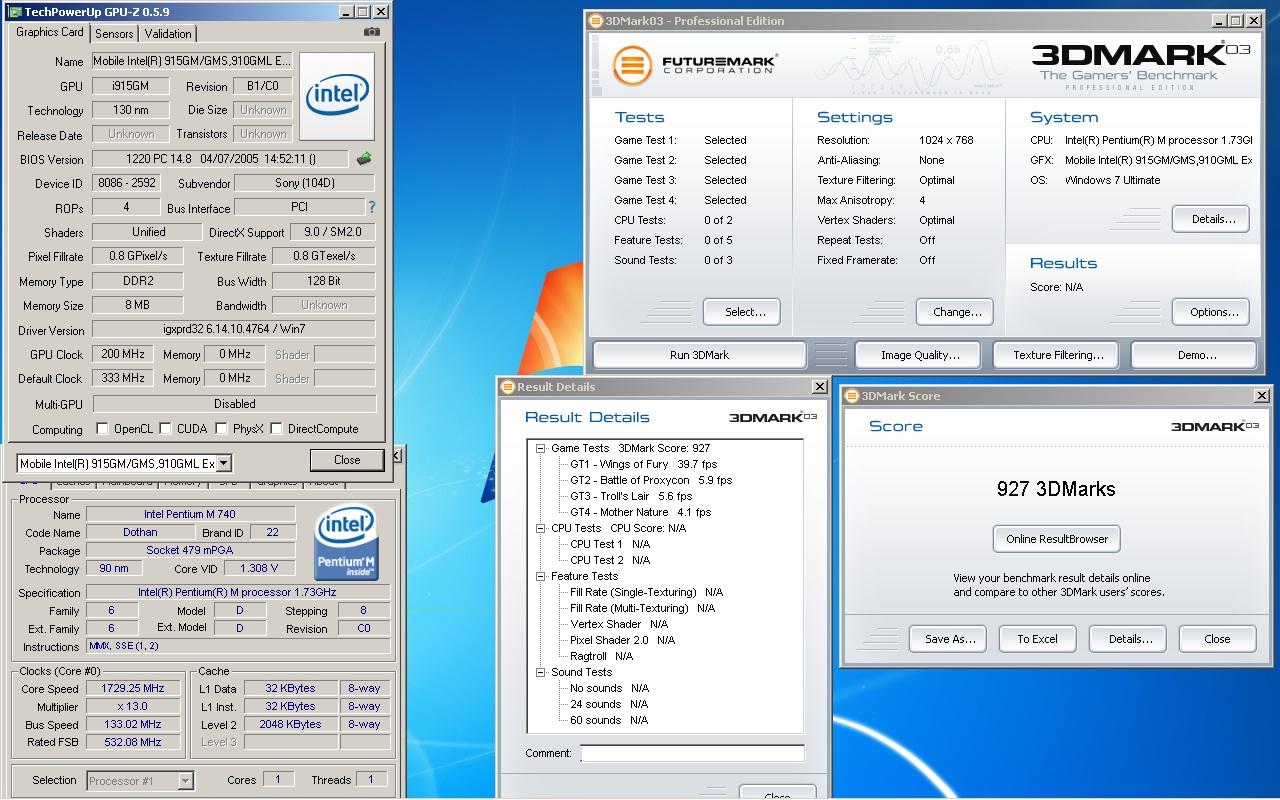Click the BIOS save chip icon in GPU-Z

[364, 159]
